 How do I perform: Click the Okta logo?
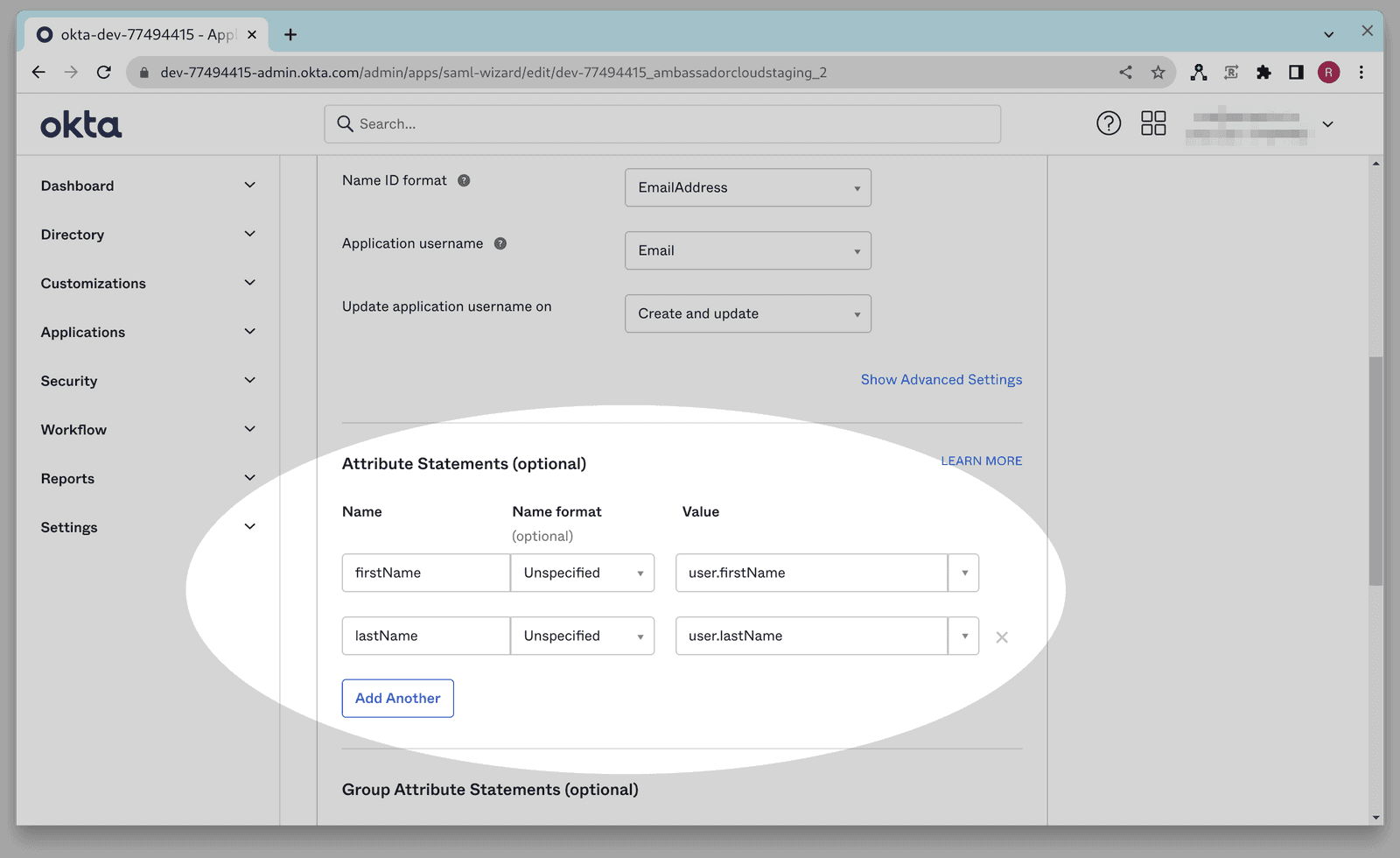pyautogui.click(x=80, y=125)
